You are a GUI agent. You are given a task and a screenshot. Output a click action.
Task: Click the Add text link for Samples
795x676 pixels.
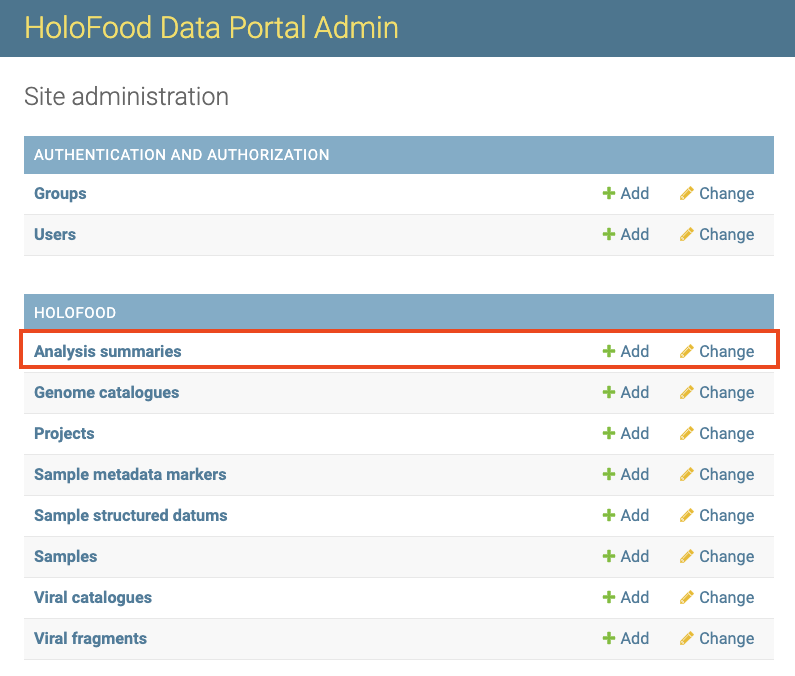635,556
